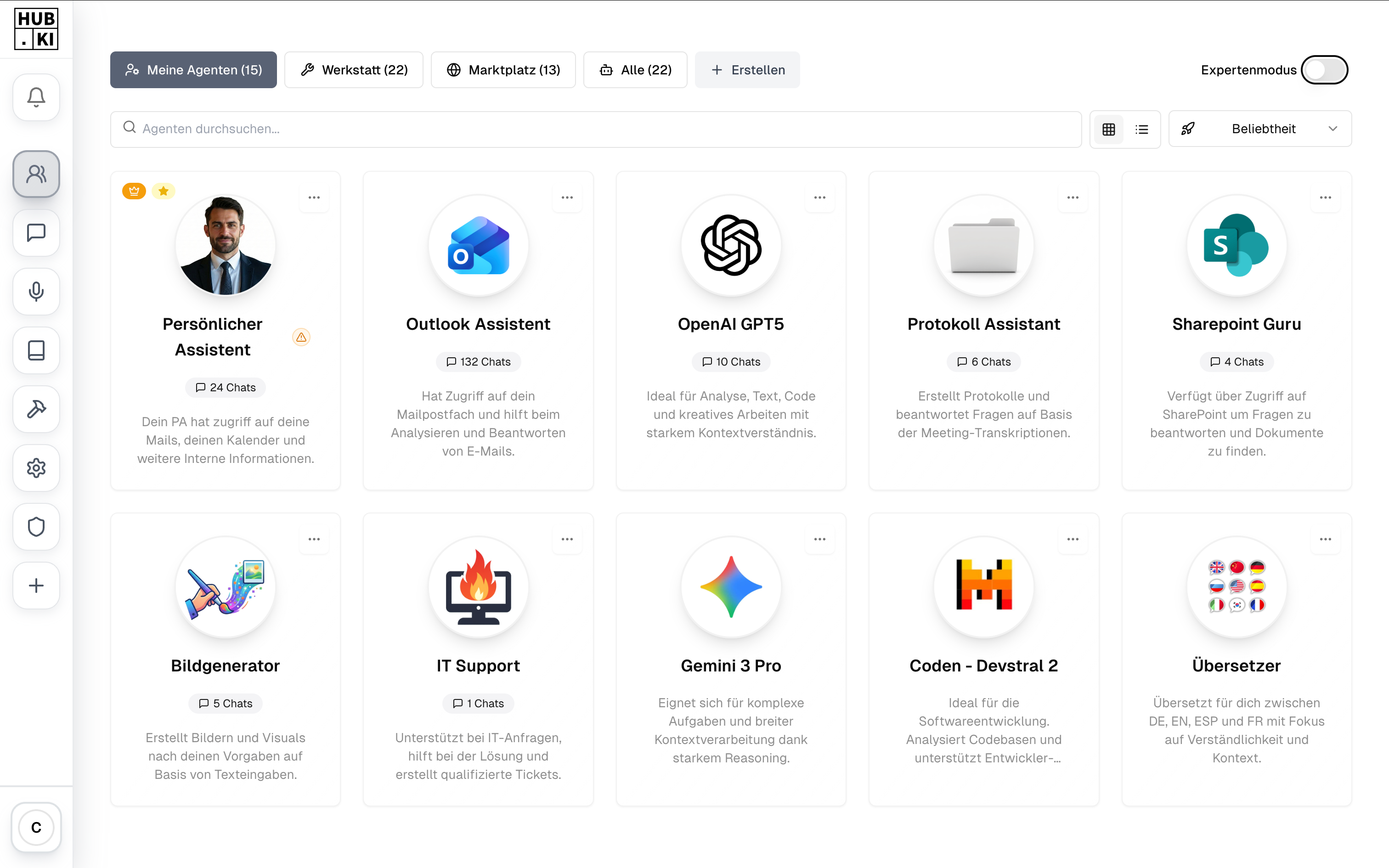Switch to the Marktplatz (13) tab
The image size is (1389, 868).
tap(503, 70)
